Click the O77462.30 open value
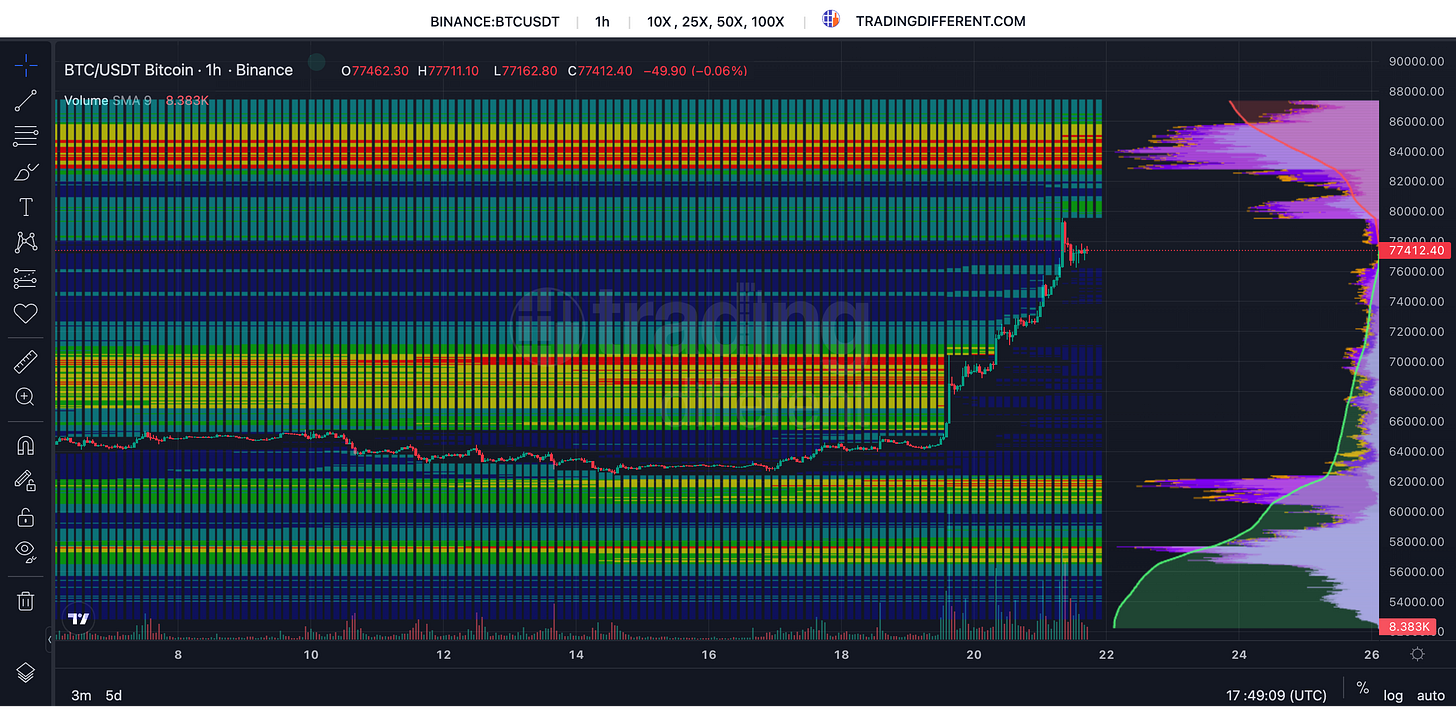Image resolution: width=1456 pixels, height=710 pixels. tap(377, 71)
